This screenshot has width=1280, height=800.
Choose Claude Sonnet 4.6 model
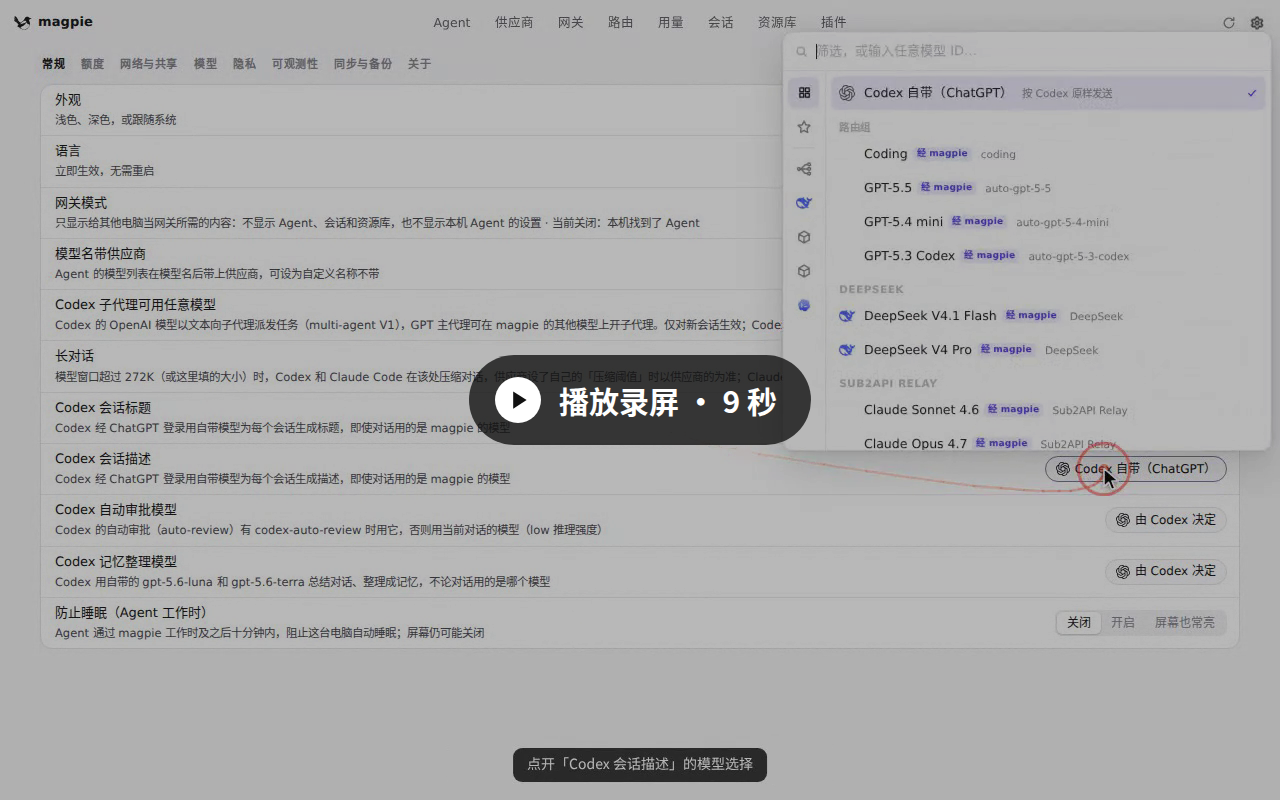tap(1048, 410)
